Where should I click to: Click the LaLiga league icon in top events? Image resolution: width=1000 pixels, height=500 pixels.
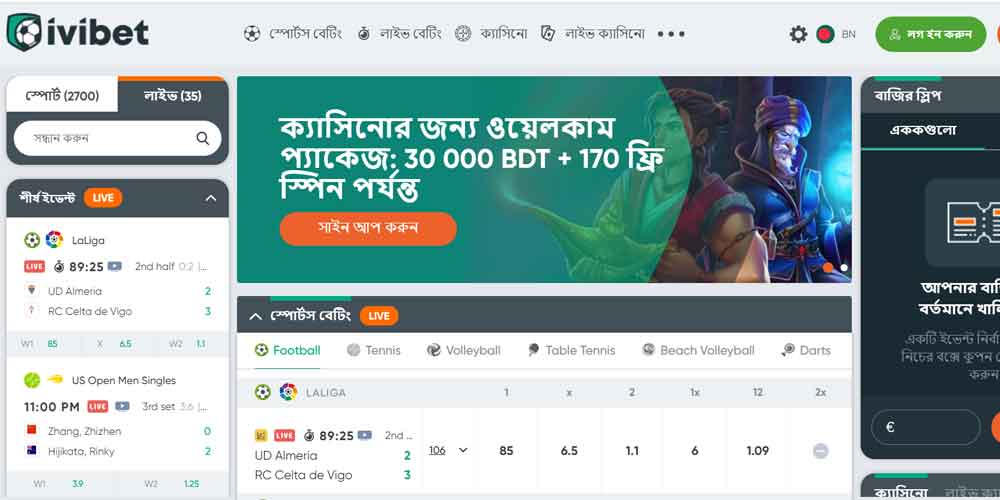[x=54, y=240]
